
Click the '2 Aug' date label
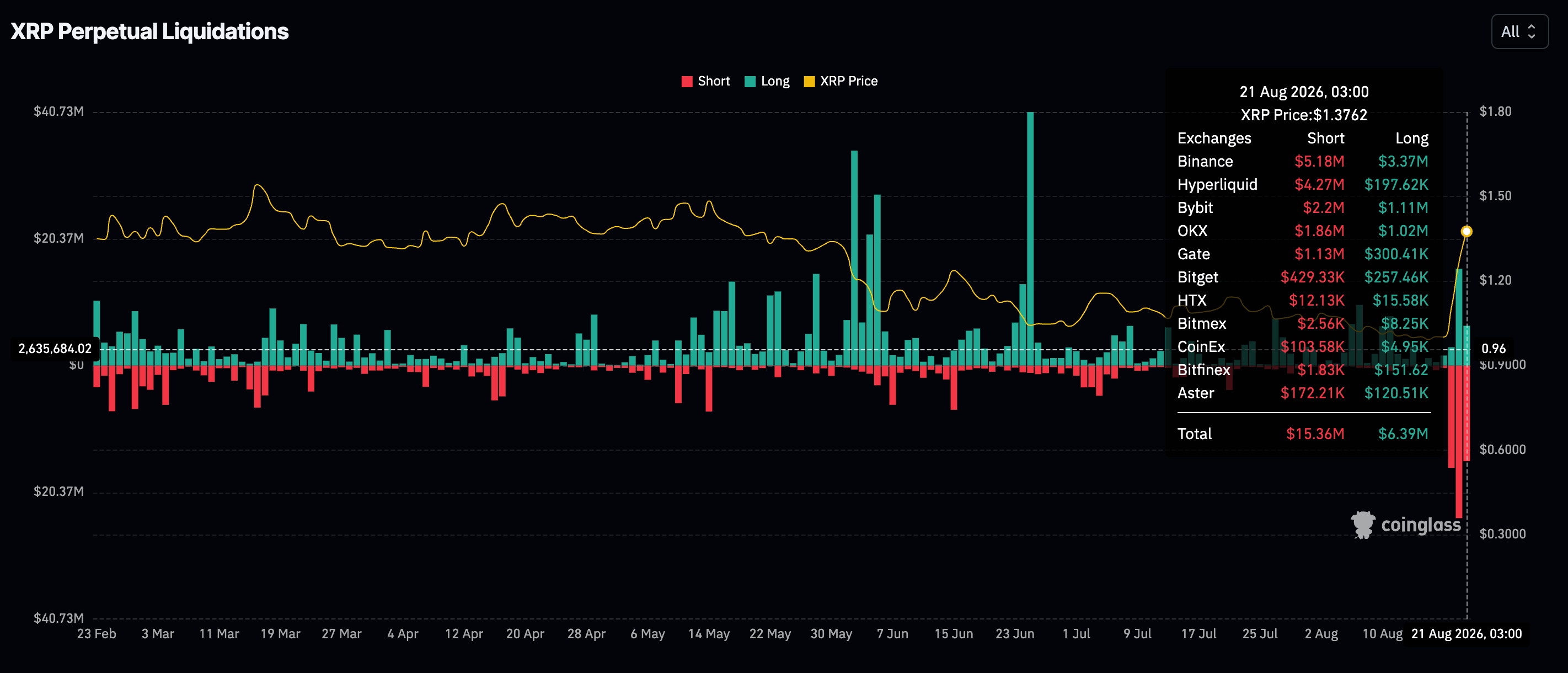(1321, 634)
